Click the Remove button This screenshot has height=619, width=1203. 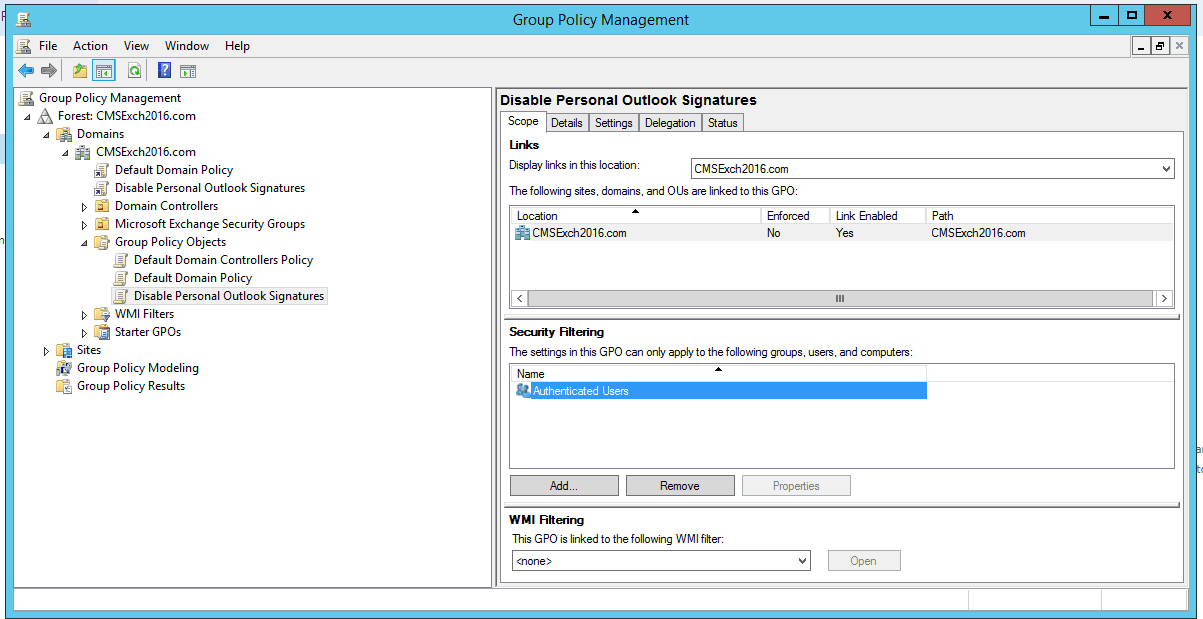[679, 486]
